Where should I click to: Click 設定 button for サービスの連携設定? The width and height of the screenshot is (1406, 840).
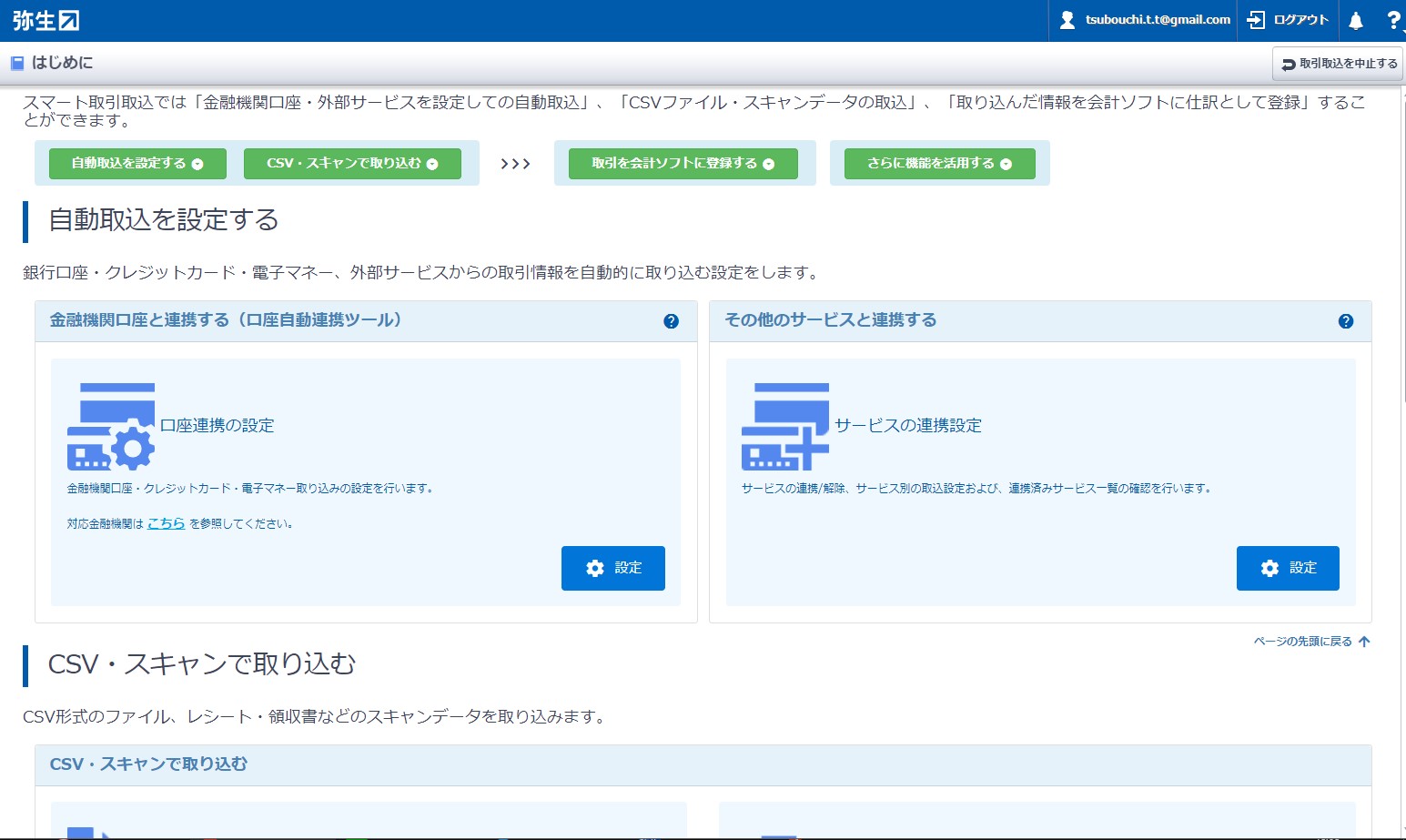(x=1288, y=568)
